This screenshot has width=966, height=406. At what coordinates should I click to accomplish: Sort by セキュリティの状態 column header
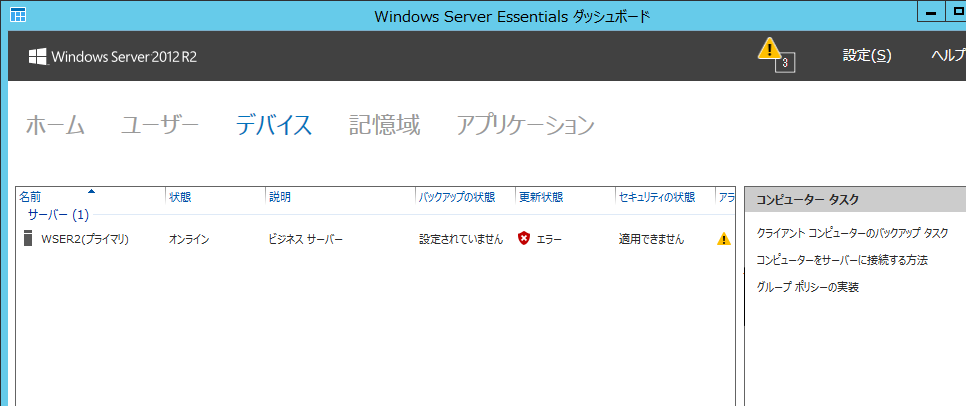[657, 197]
